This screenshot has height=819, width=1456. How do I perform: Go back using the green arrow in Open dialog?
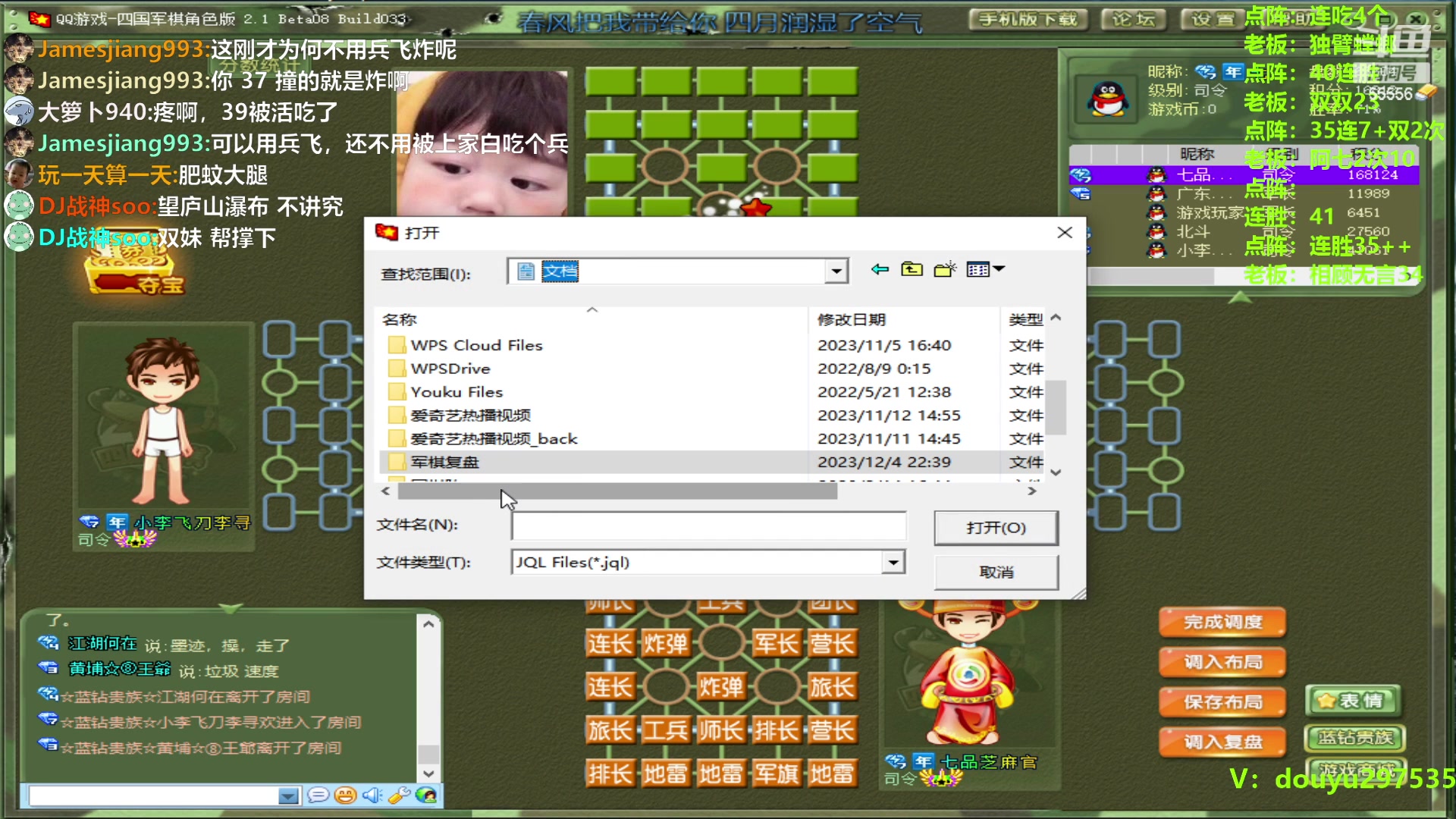tap(880, 269)
